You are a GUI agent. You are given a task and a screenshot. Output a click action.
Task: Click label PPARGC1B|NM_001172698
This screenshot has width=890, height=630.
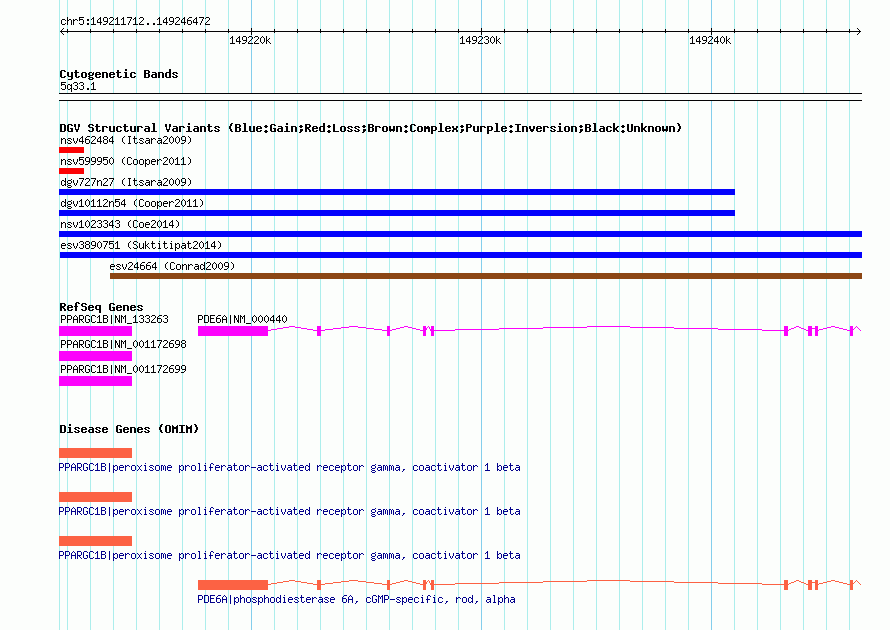click(x=123, y=344)
